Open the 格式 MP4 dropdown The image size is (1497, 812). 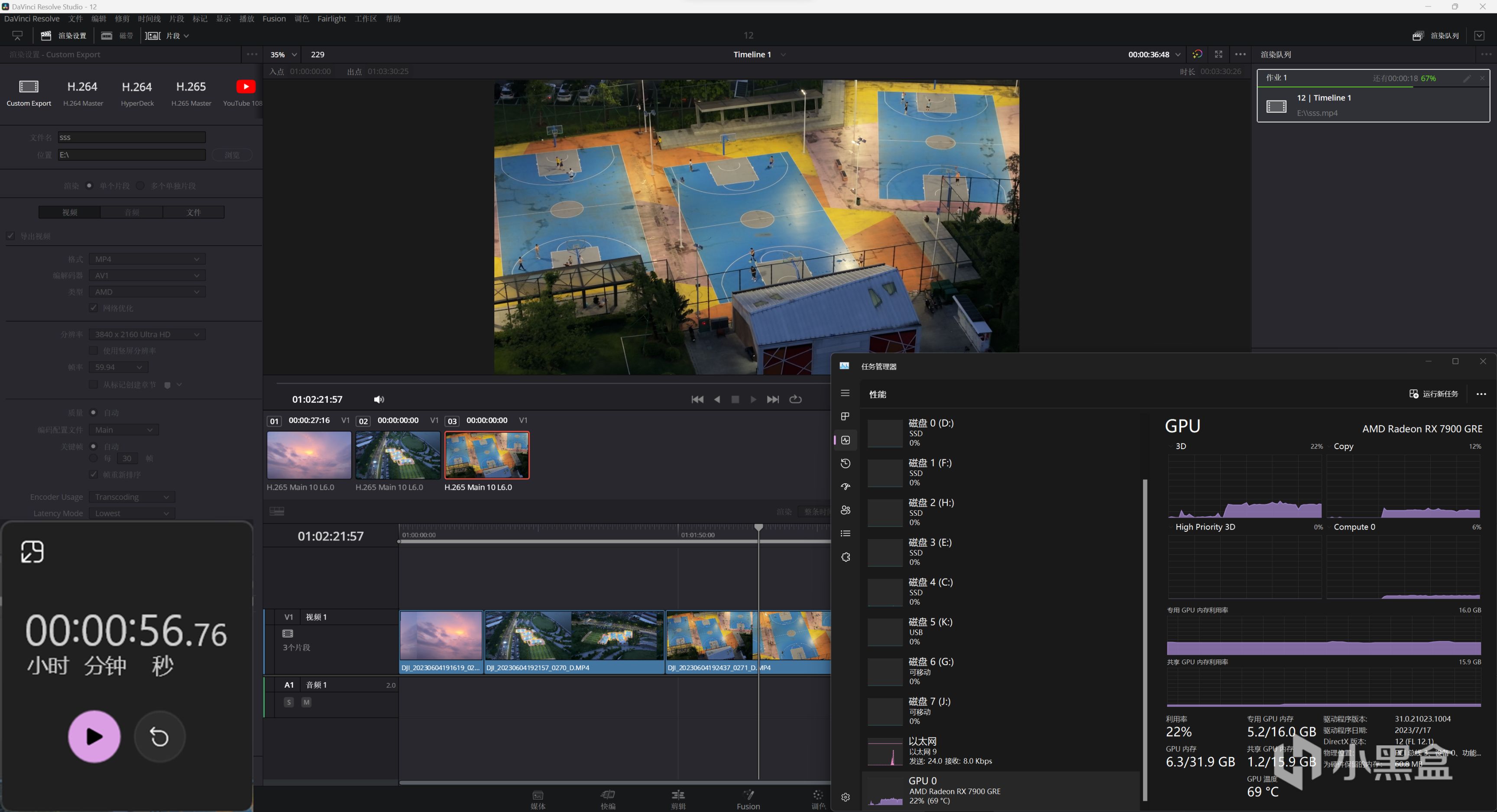(x=147, y=259)
